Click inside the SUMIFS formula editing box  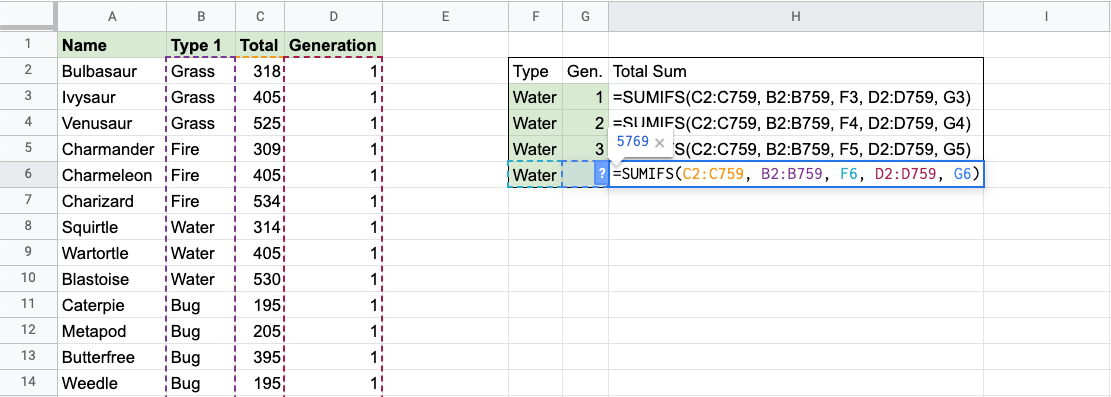click(796, 174)
